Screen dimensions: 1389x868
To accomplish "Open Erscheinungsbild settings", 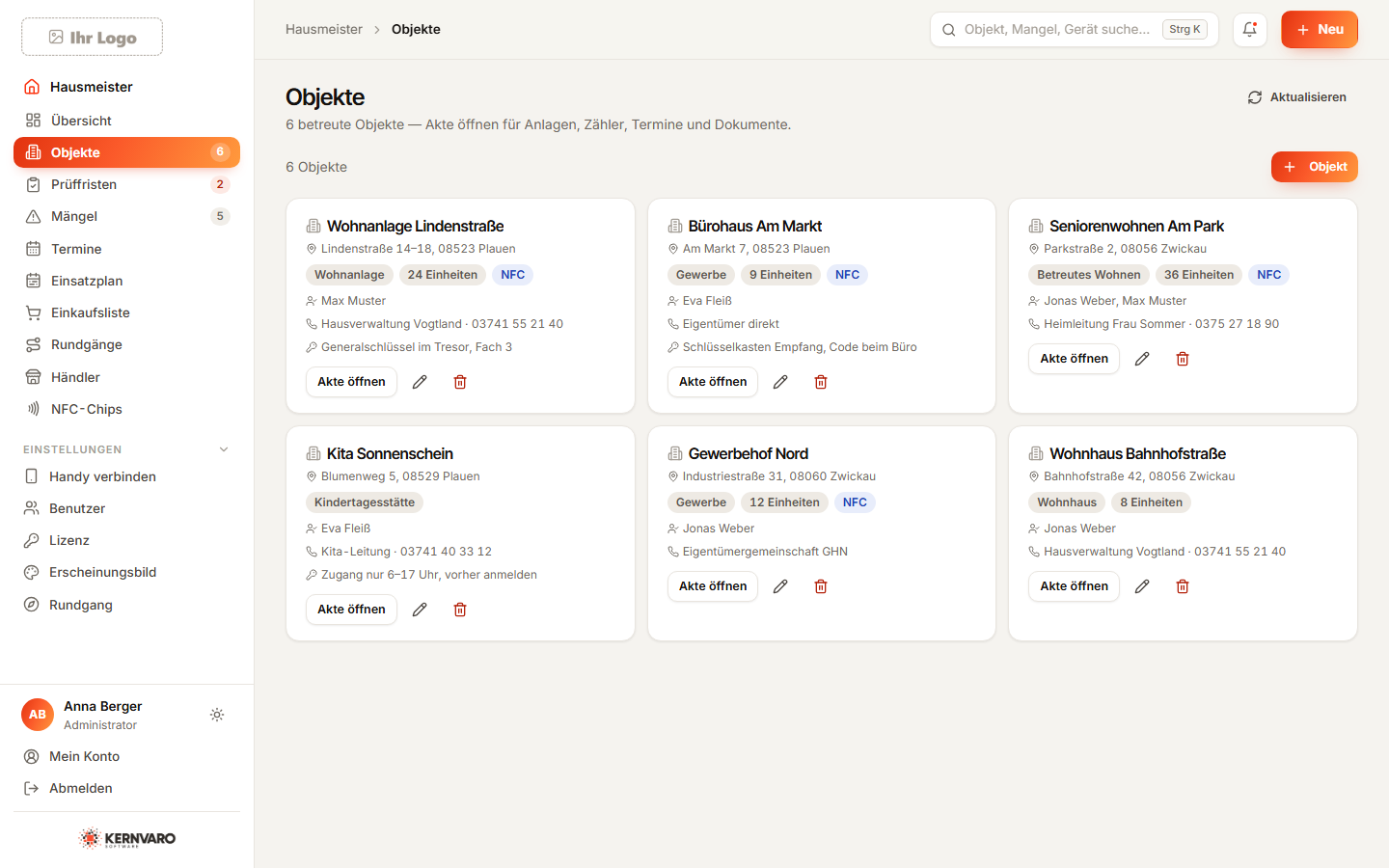I will pos(126,572).
